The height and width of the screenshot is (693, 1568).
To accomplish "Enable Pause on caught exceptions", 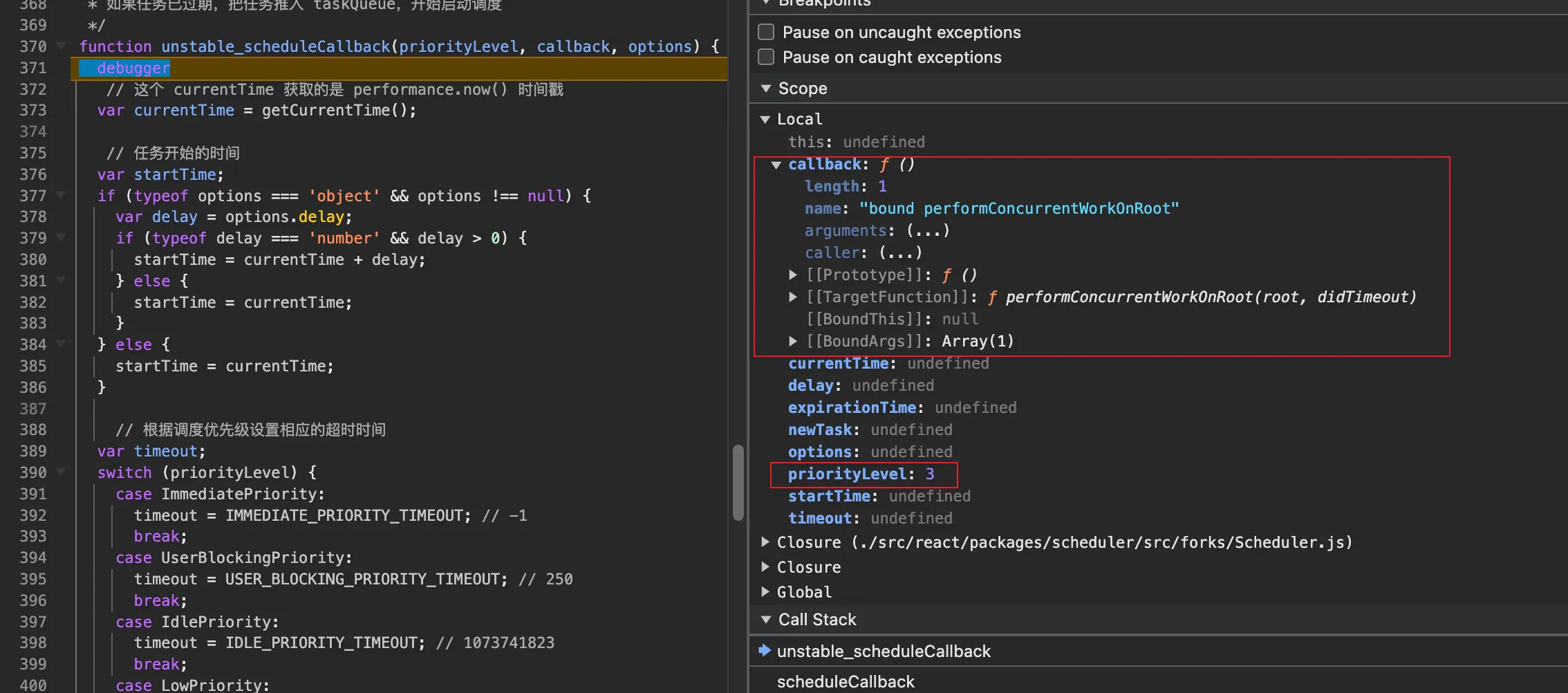I will (766, 57).
